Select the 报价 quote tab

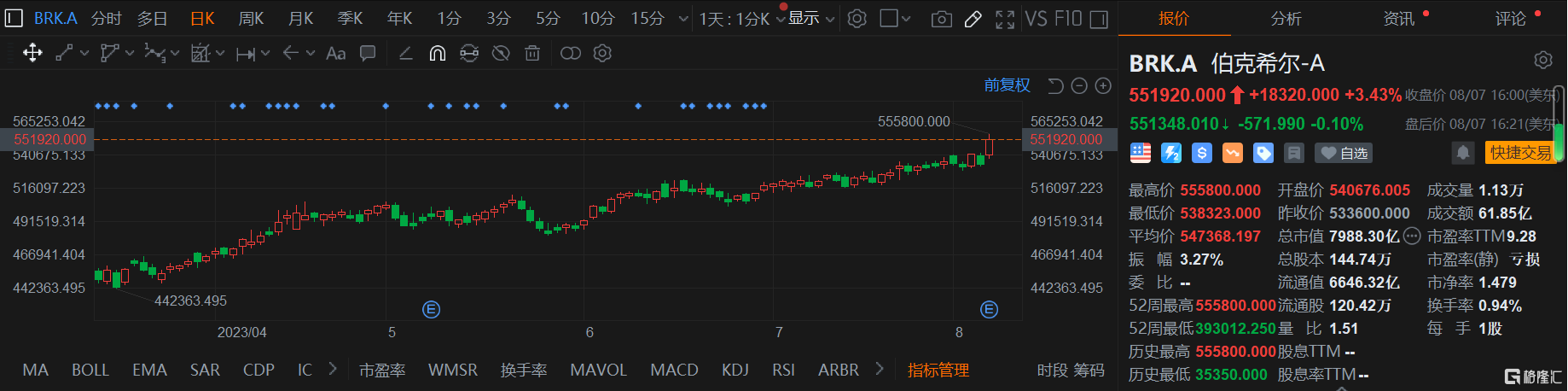(x=1174, y=18)
